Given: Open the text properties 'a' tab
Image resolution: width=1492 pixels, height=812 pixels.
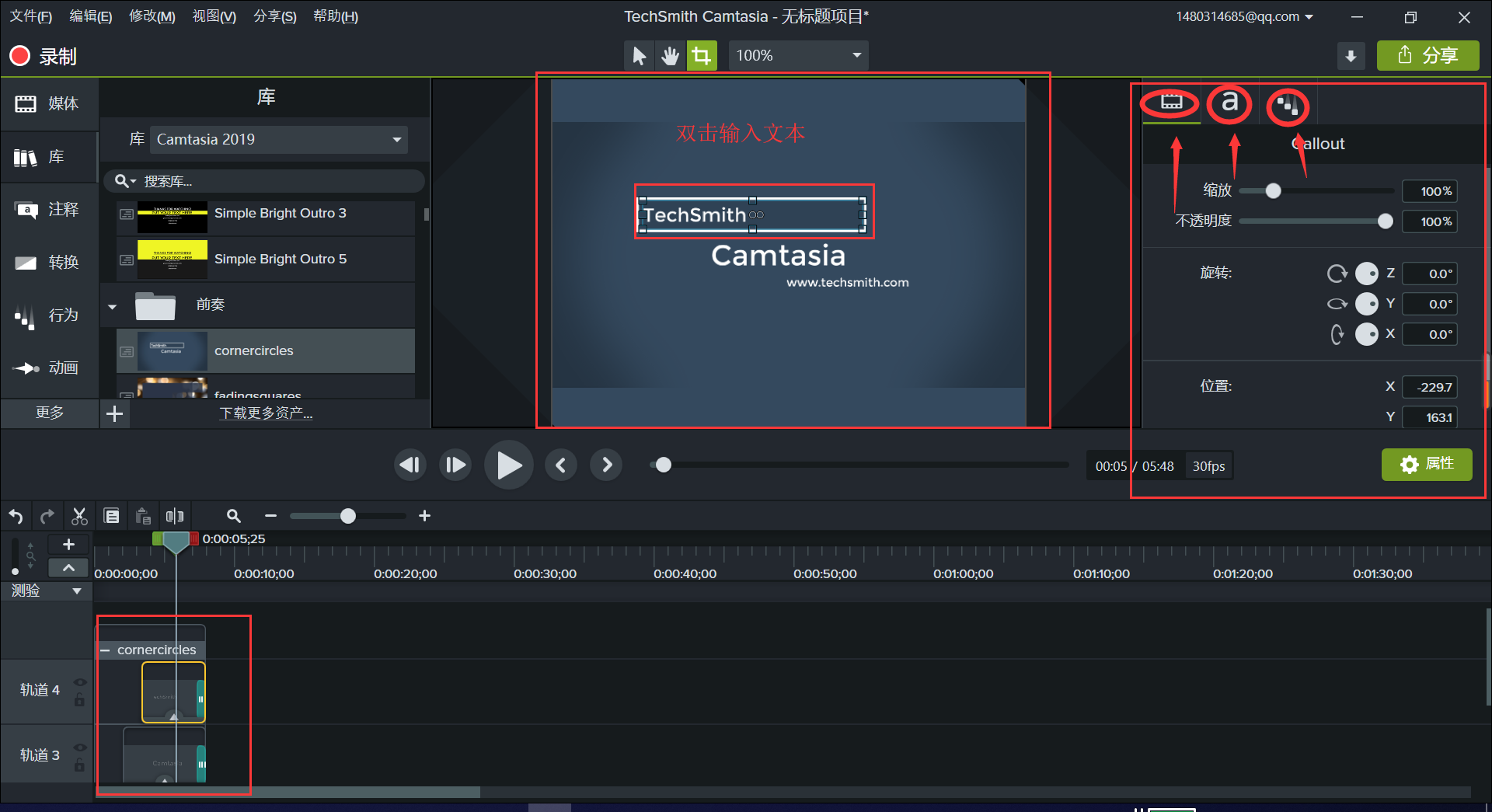Looking at the screenshot, I should click(x=1229, y=103).
